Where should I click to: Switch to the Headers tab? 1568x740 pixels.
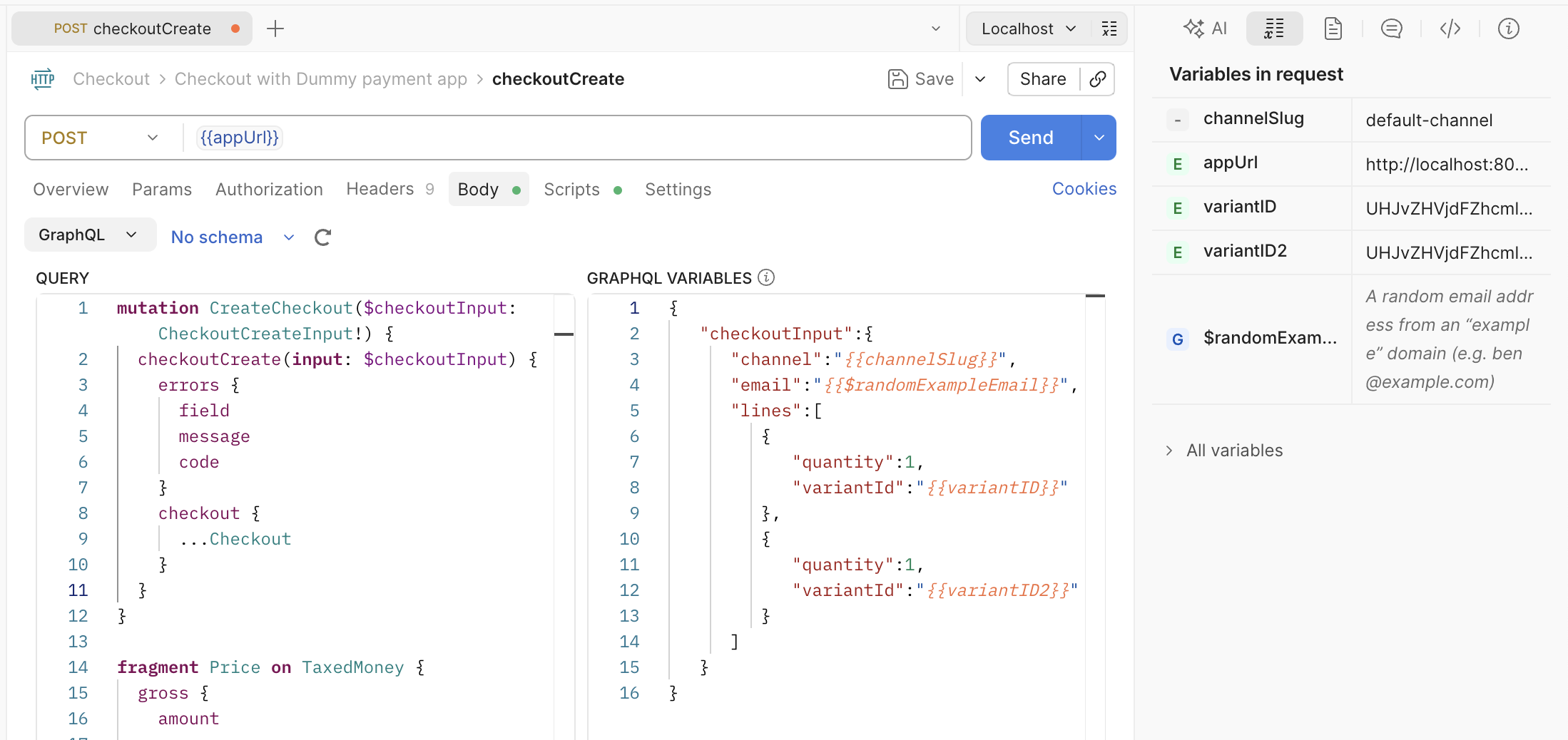coord(380,189)
